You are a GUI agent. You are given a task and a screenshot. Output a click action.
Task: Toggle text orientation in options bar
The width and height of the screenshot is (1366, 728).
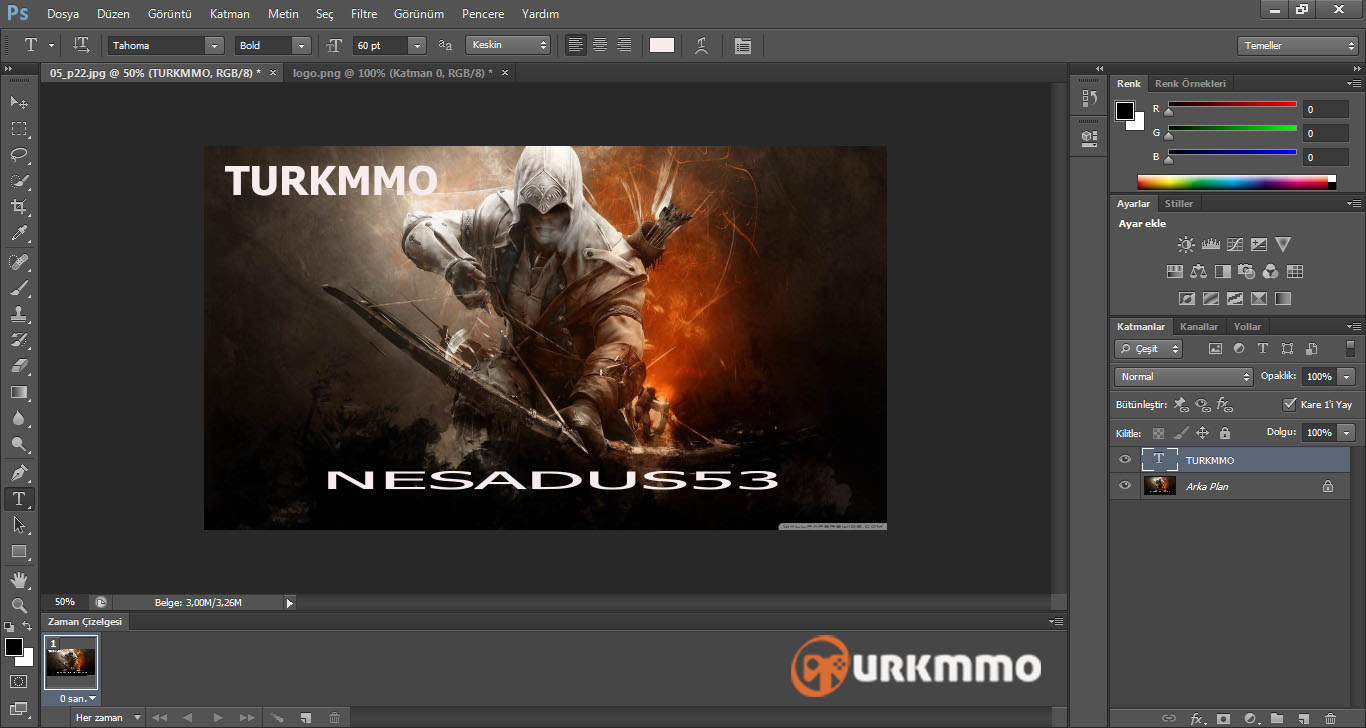click(82, 45)
